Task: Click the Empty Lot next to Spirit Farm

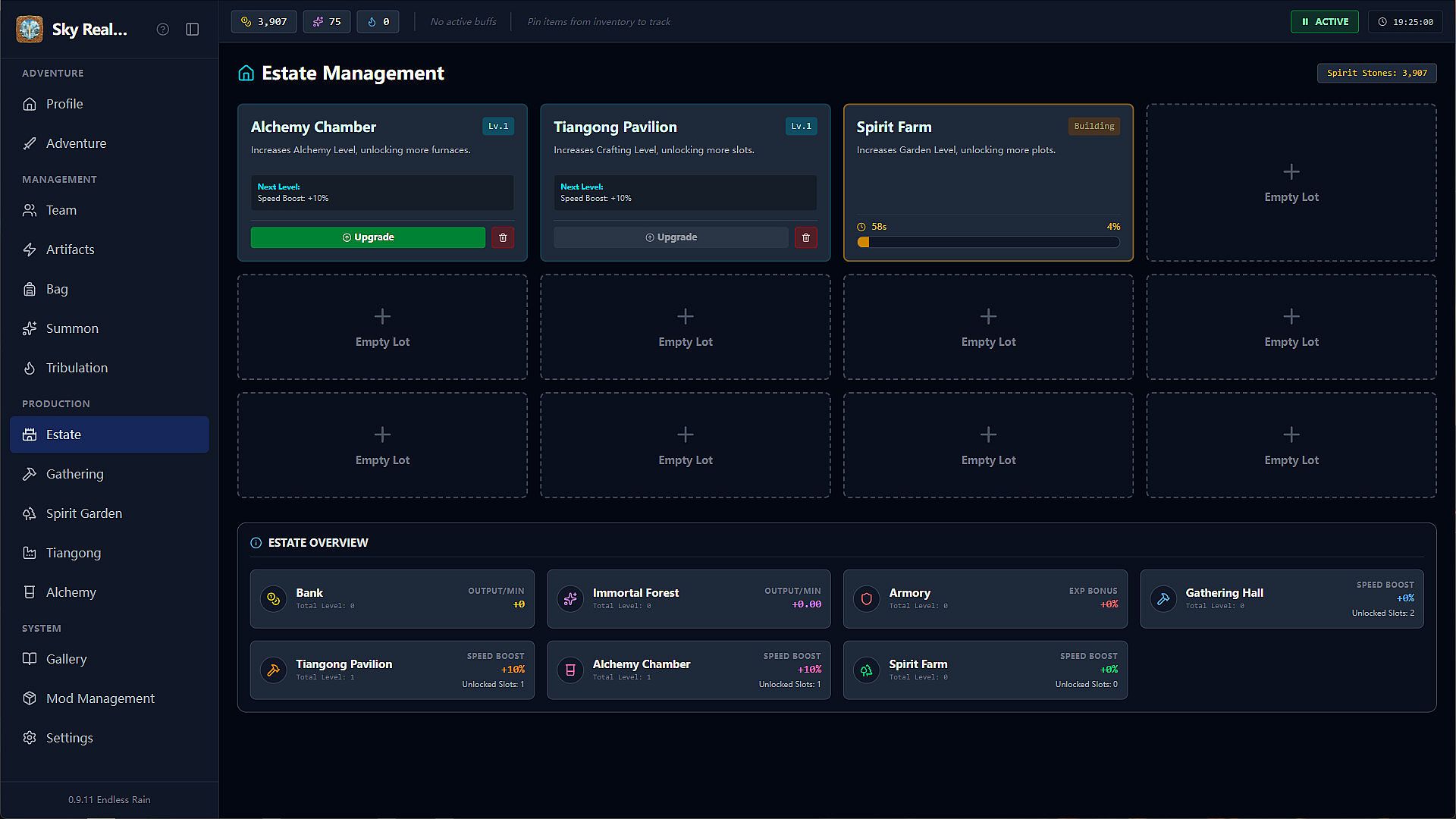Action: tap(1291, 183)
